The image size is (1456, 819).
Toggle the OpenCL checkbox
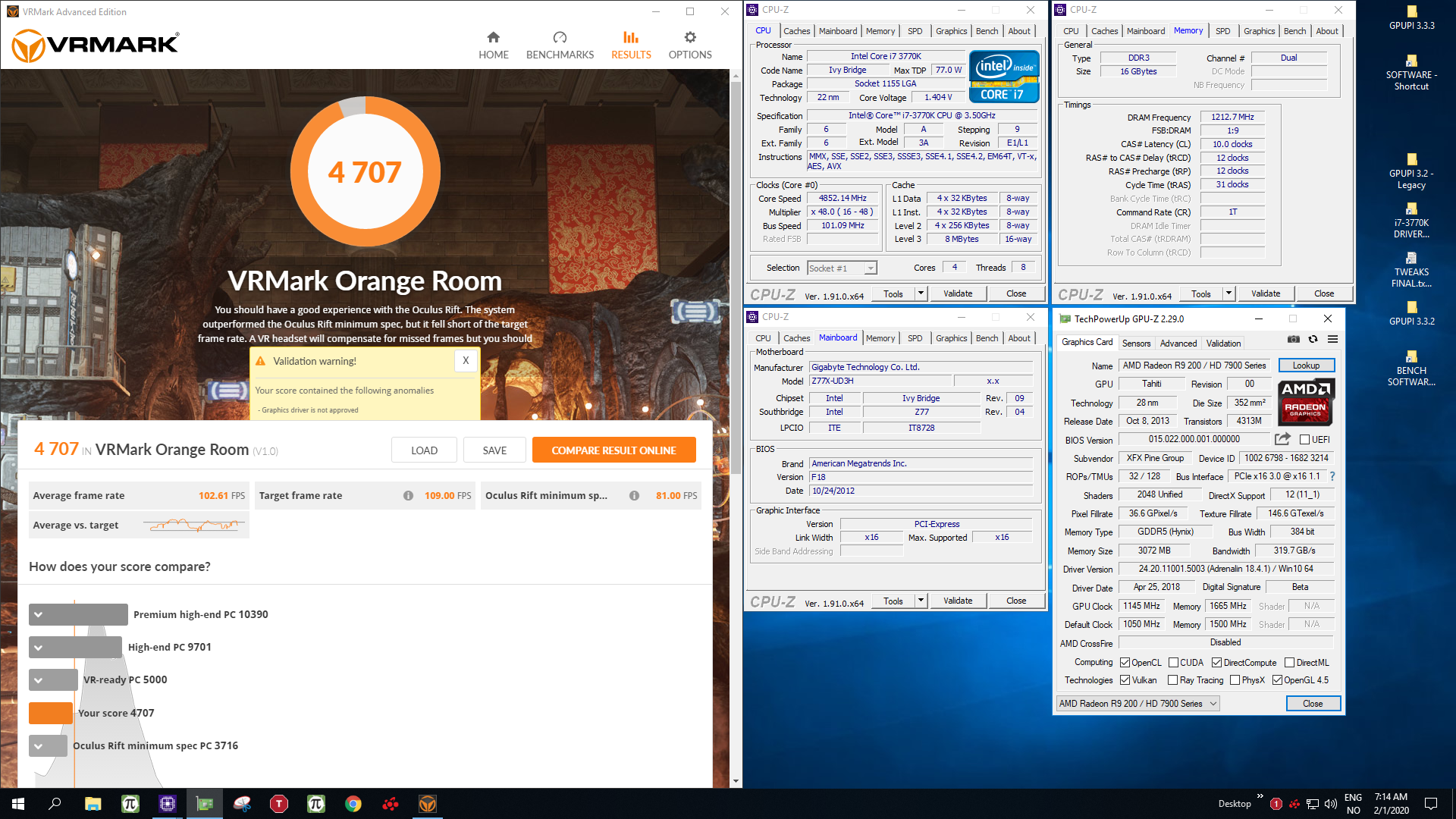point(1125,663)
